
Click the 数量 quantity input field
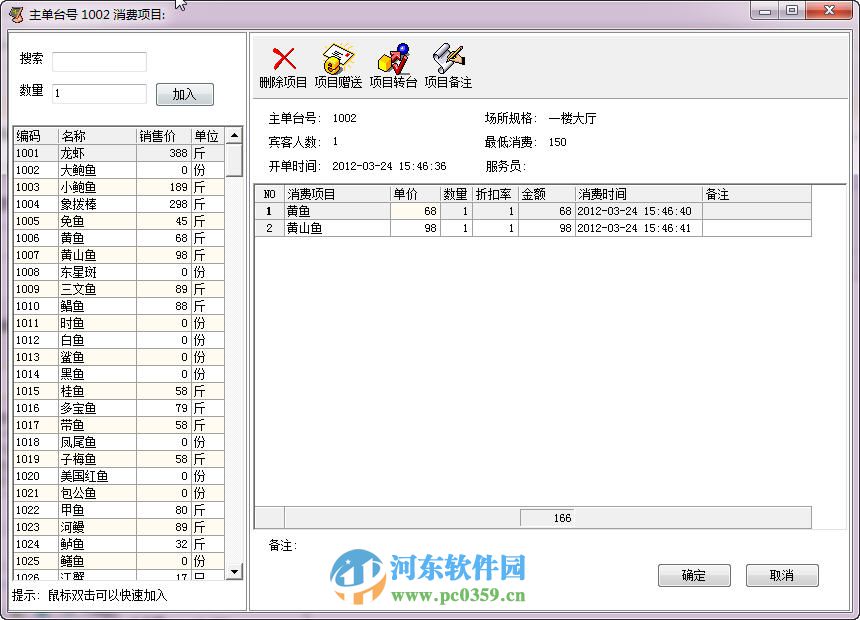click(x=99, y=94)
